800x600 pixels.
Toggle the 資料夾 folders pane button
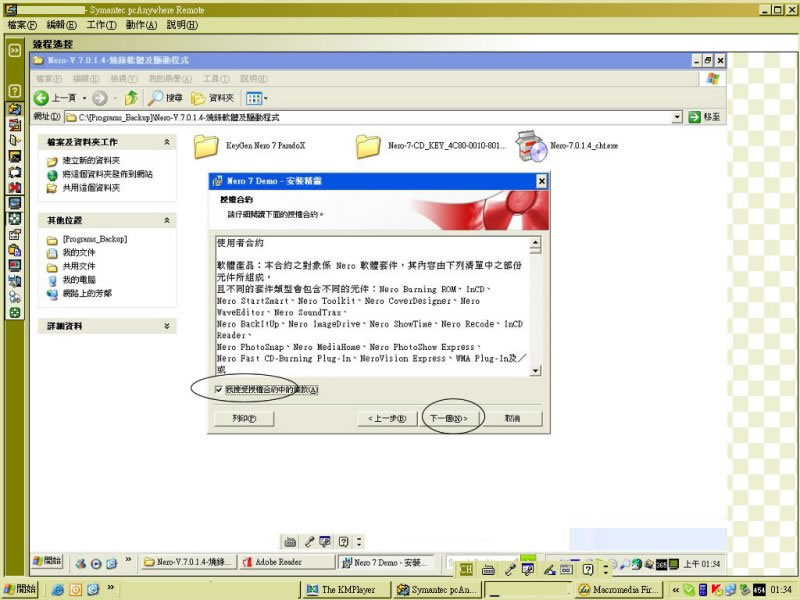point(212,98)
